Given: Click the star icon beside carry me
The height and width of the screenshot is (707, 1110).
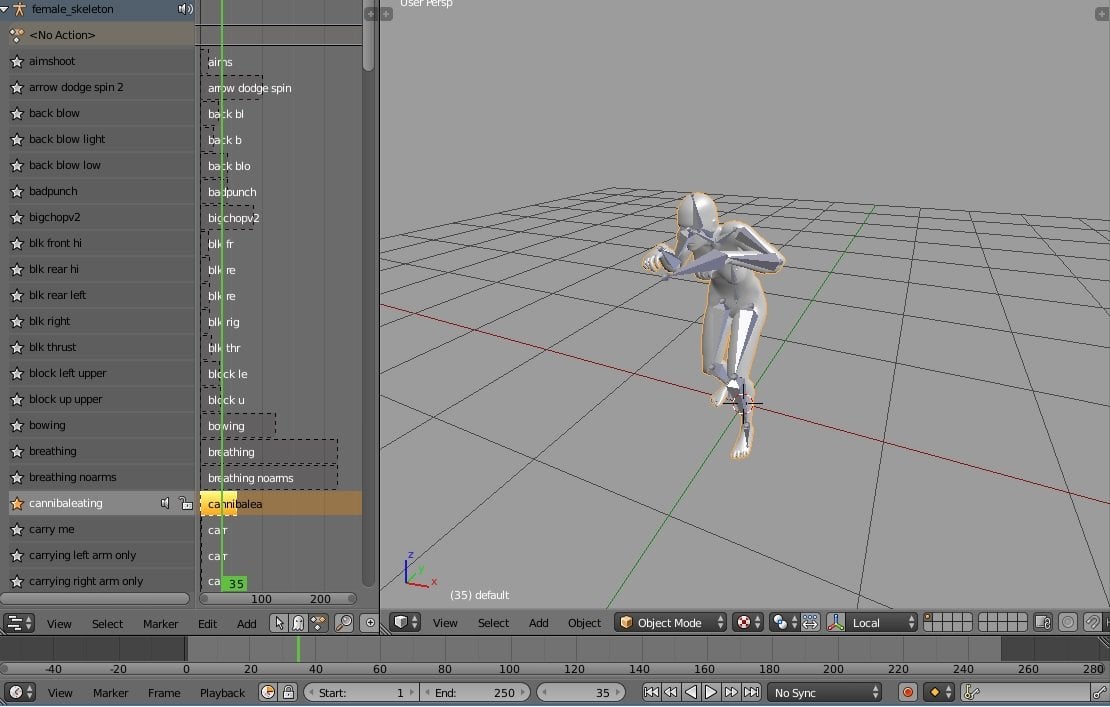Looking at the screenshot, I should coord(17,529).
